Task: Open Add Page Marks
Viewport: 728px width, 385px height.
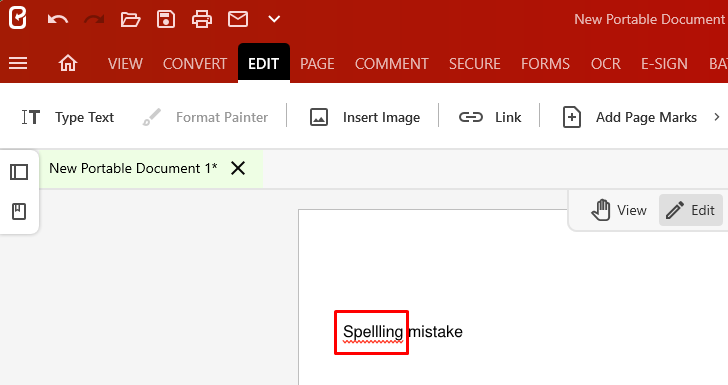Action: coord(630,117)
